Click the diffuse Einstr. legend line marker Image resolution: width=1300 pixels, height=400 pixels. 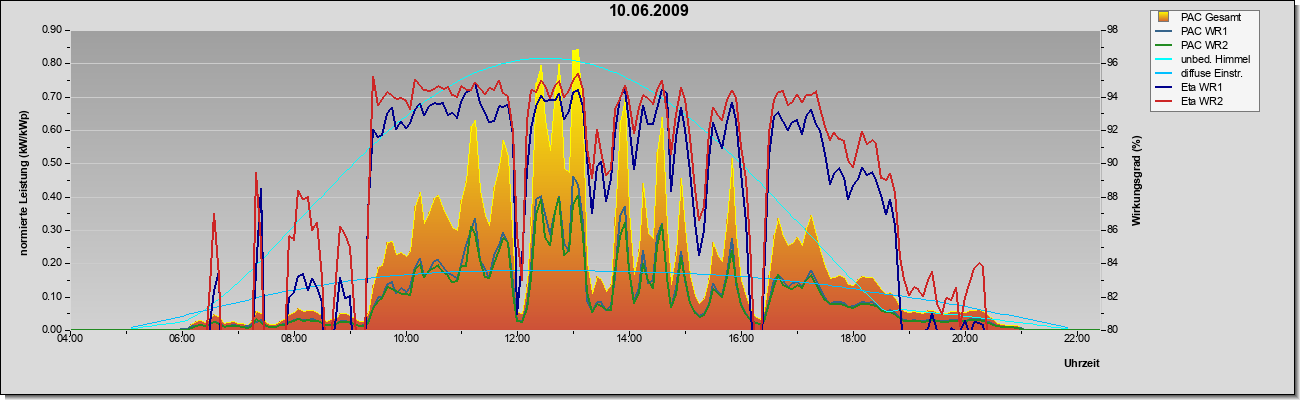[x=1163, y=73]
